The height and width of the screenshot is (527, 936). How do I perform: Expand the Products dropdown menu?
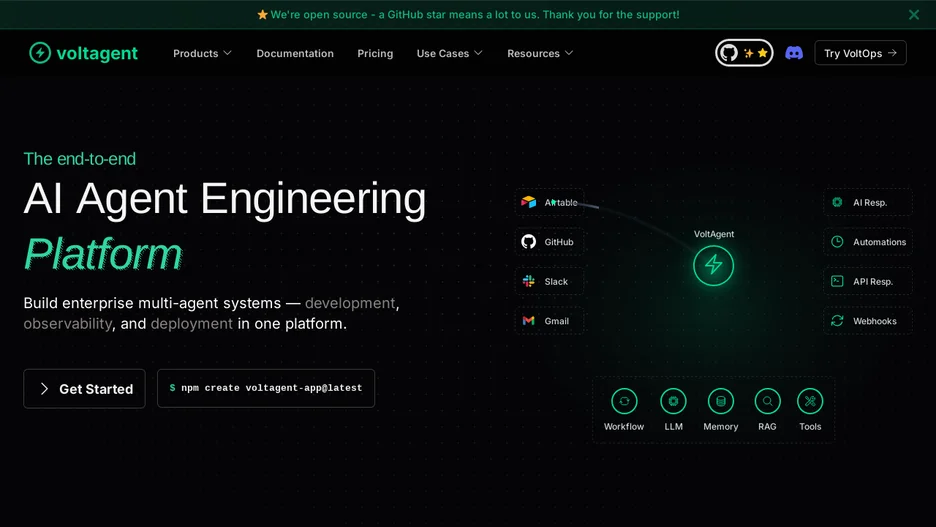click(x=202, y=53)
